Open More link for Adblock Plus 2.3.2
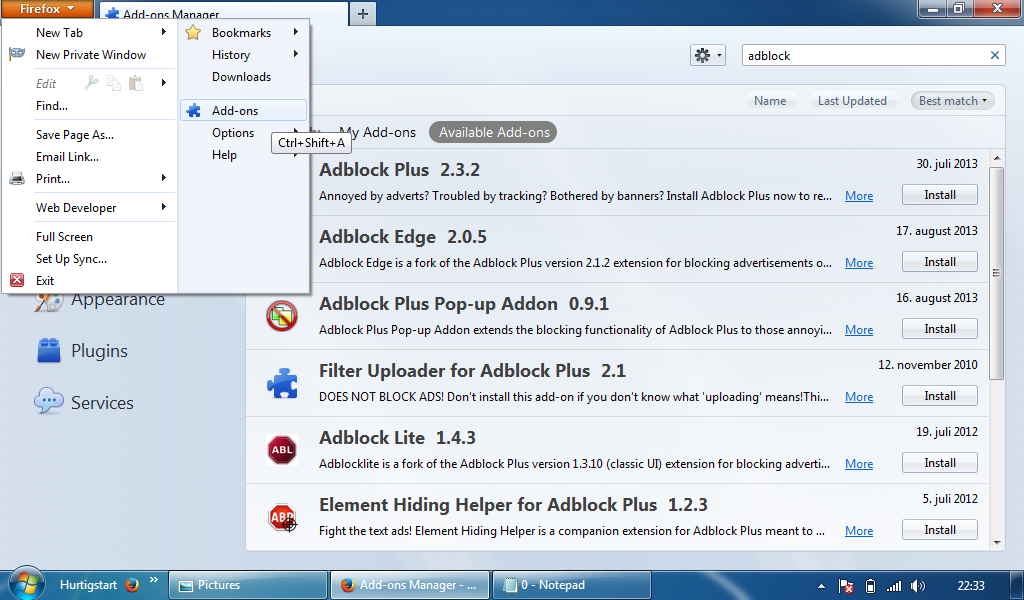This screenshot has height=600, width=1024. (859, 196)
